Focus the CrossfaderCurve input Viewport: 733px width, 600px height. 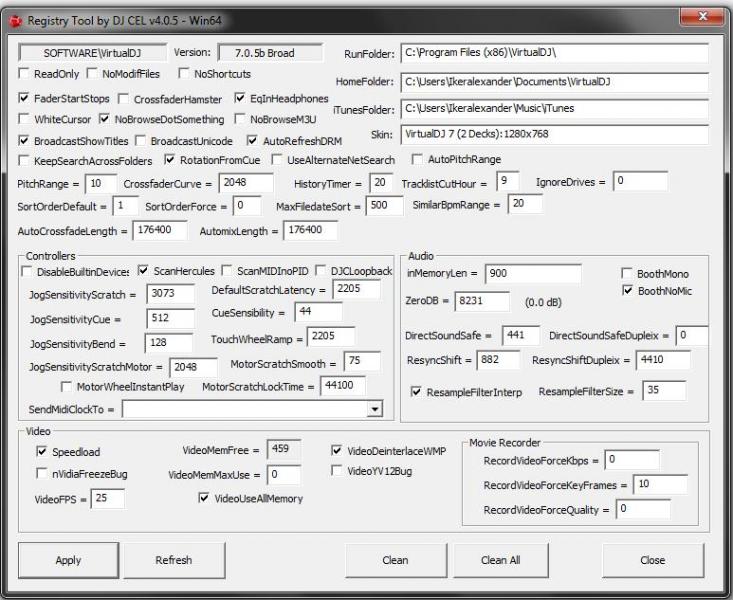pos(246,182)
